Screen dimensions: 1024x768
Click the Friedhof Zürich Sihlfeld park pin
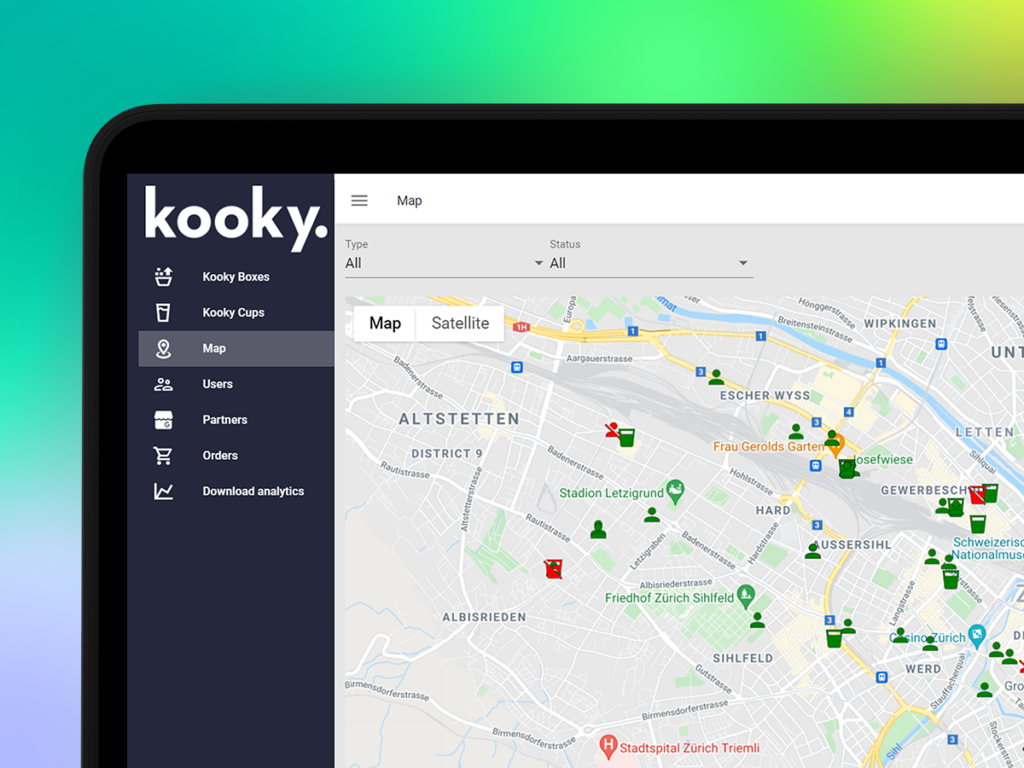(746, 596)
